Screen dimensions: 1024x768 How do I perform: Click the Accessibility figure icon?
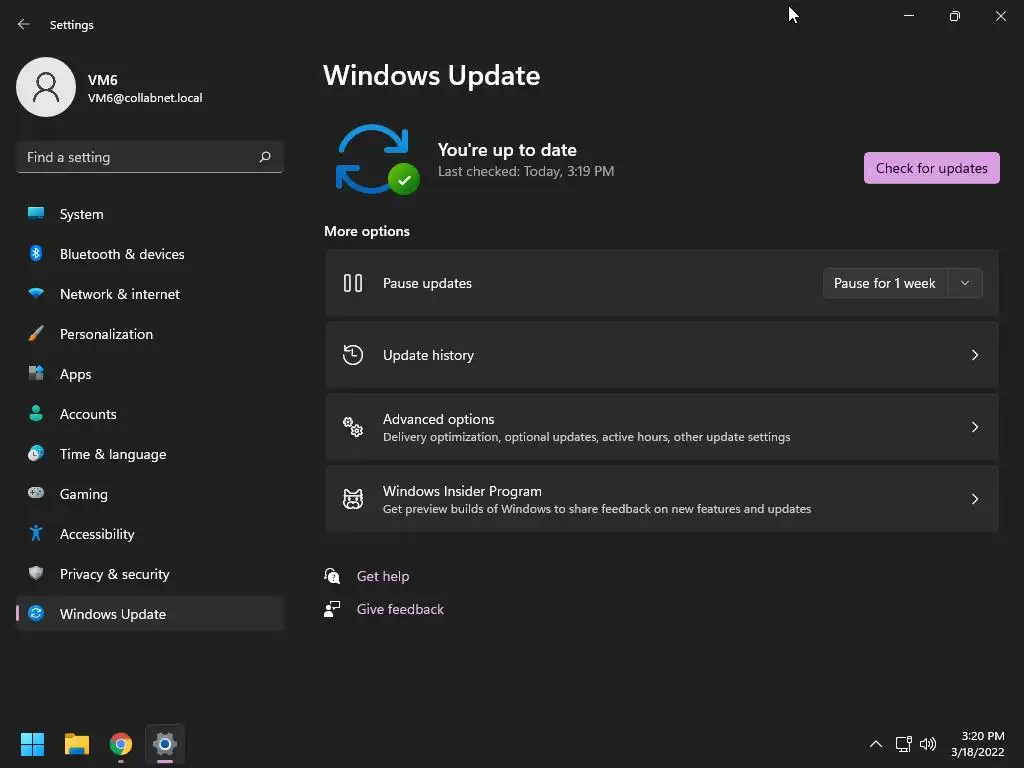[36, 534]
